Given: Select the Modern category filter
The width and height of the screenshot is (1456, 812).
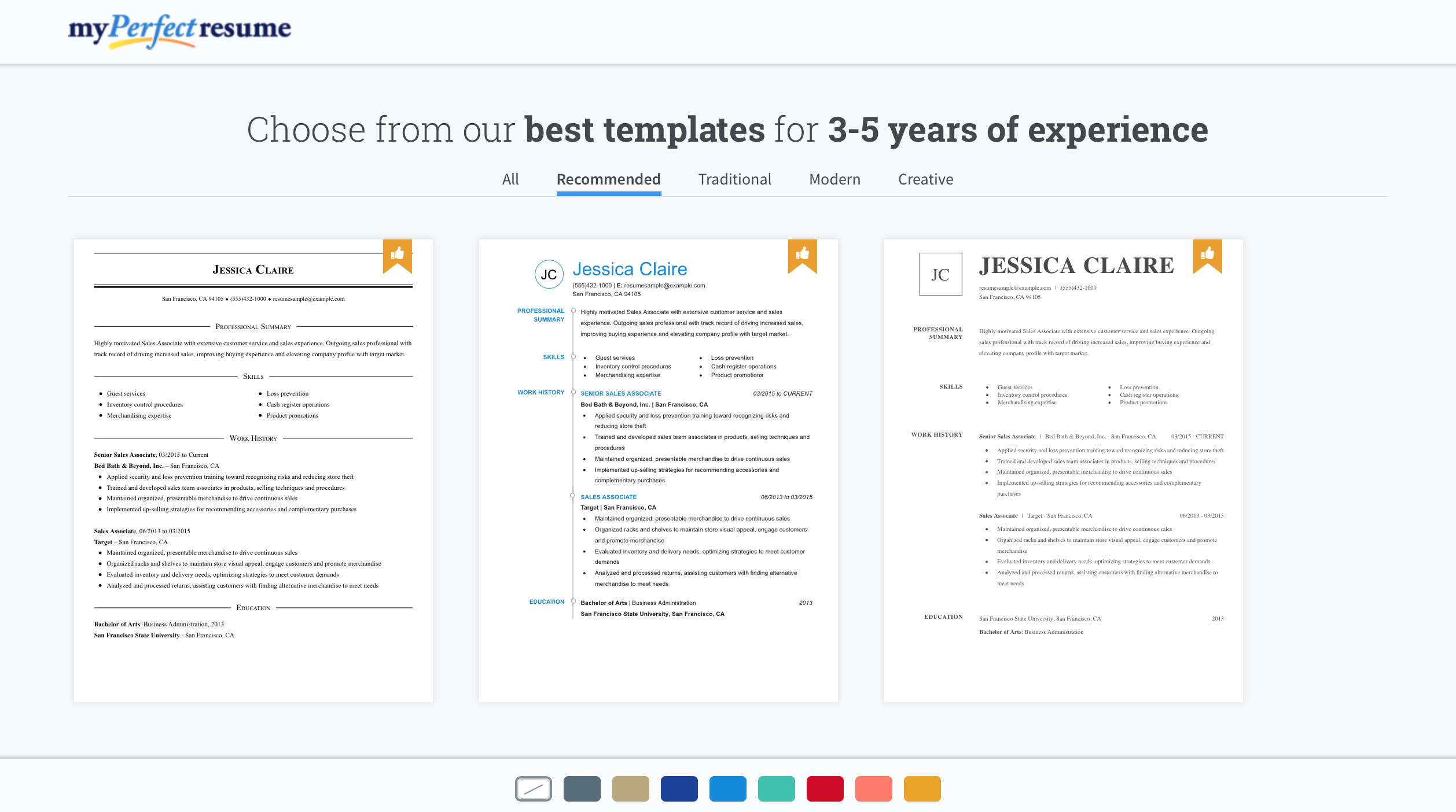Looking at the screenshot, I should coord(834,178).
